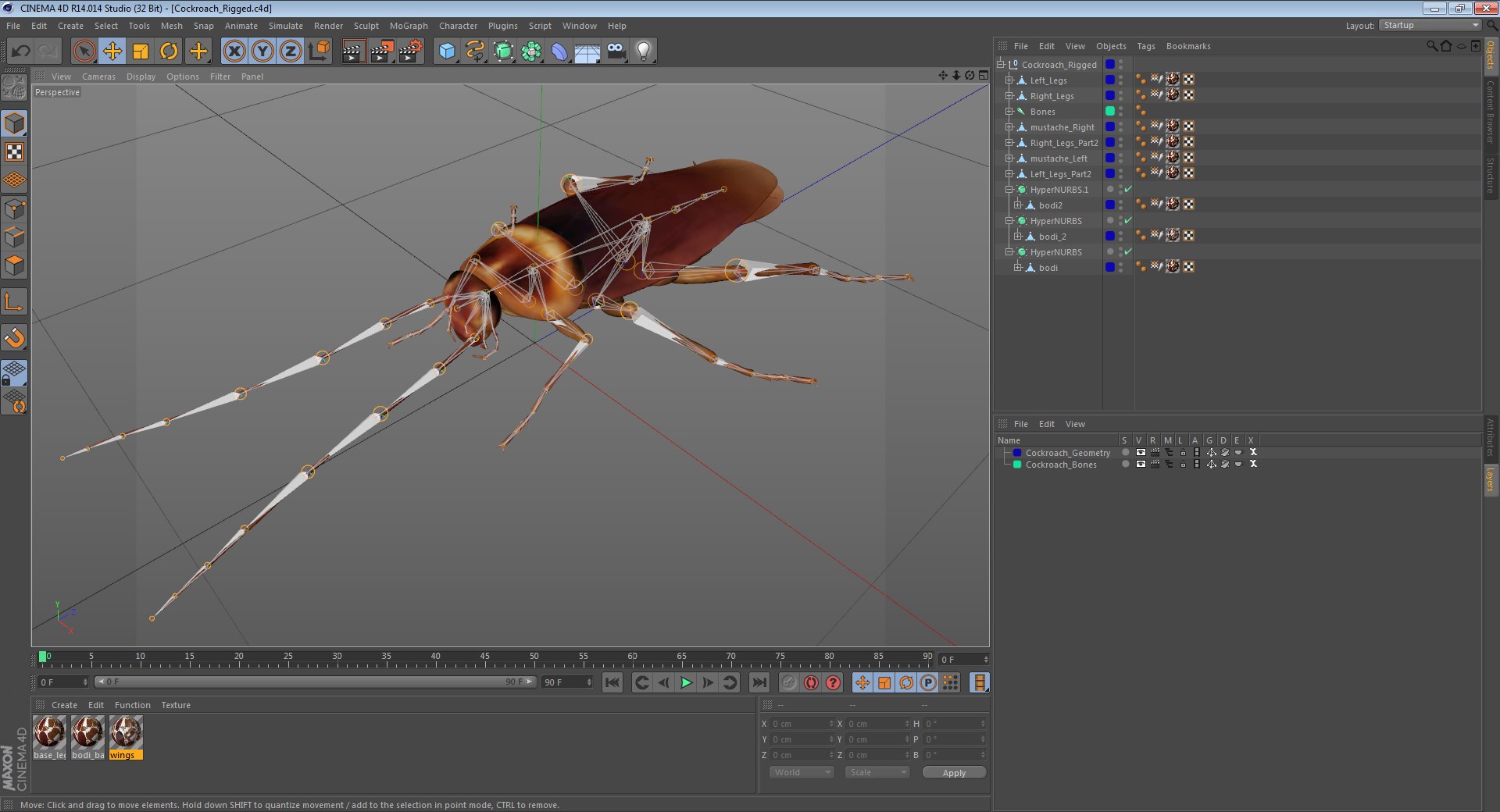Activate the Rotate tool

tap(169, 52)
